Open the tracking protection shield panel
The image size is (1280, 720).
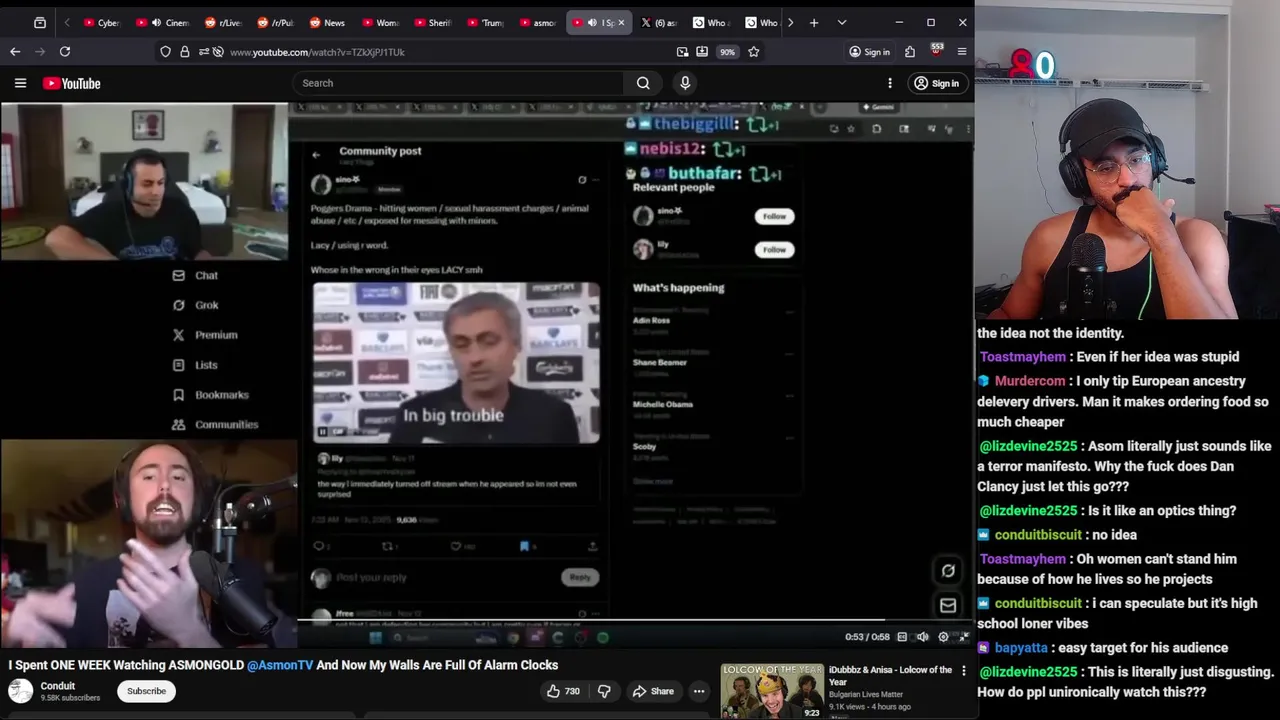[x=166, y=52]
